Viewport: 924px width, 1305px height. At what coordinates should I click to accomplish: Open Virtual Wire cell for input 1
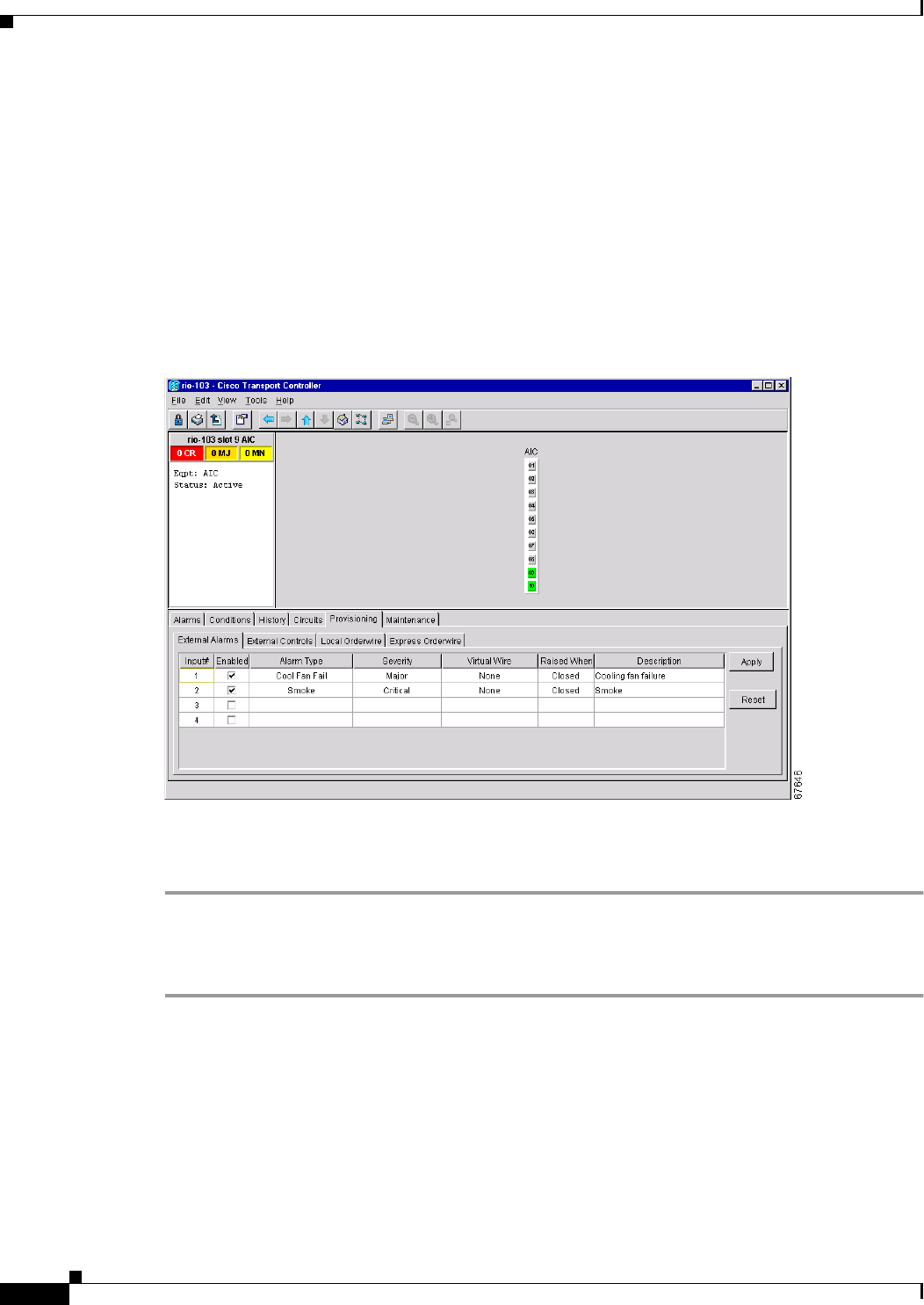pos(489,676)
